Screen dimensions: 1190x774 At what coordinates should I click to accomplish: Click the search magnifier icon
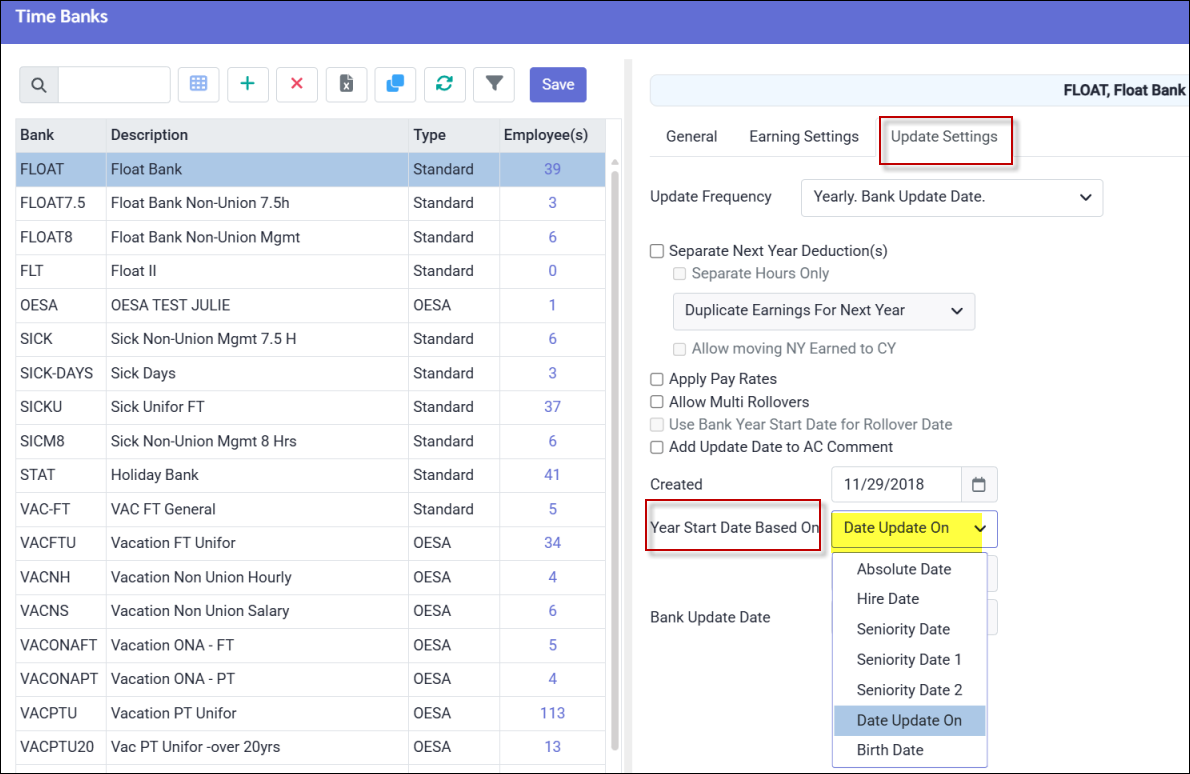(39, 85)
